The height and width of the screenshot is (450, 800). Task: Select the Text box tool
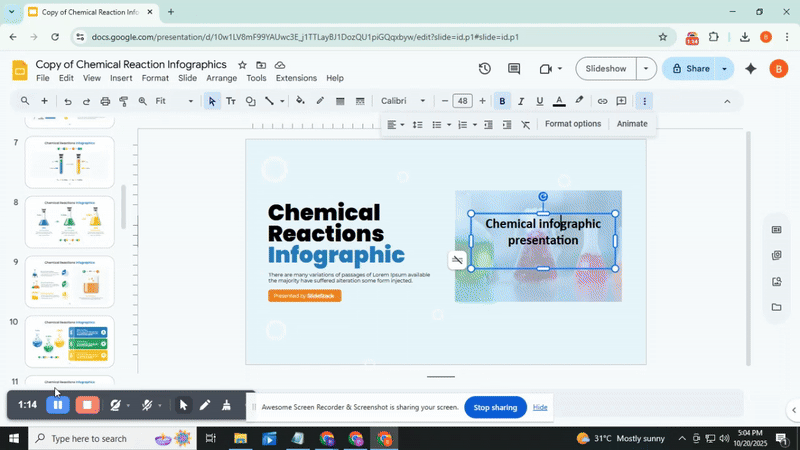pyautogui.click(x=231, y=101)
